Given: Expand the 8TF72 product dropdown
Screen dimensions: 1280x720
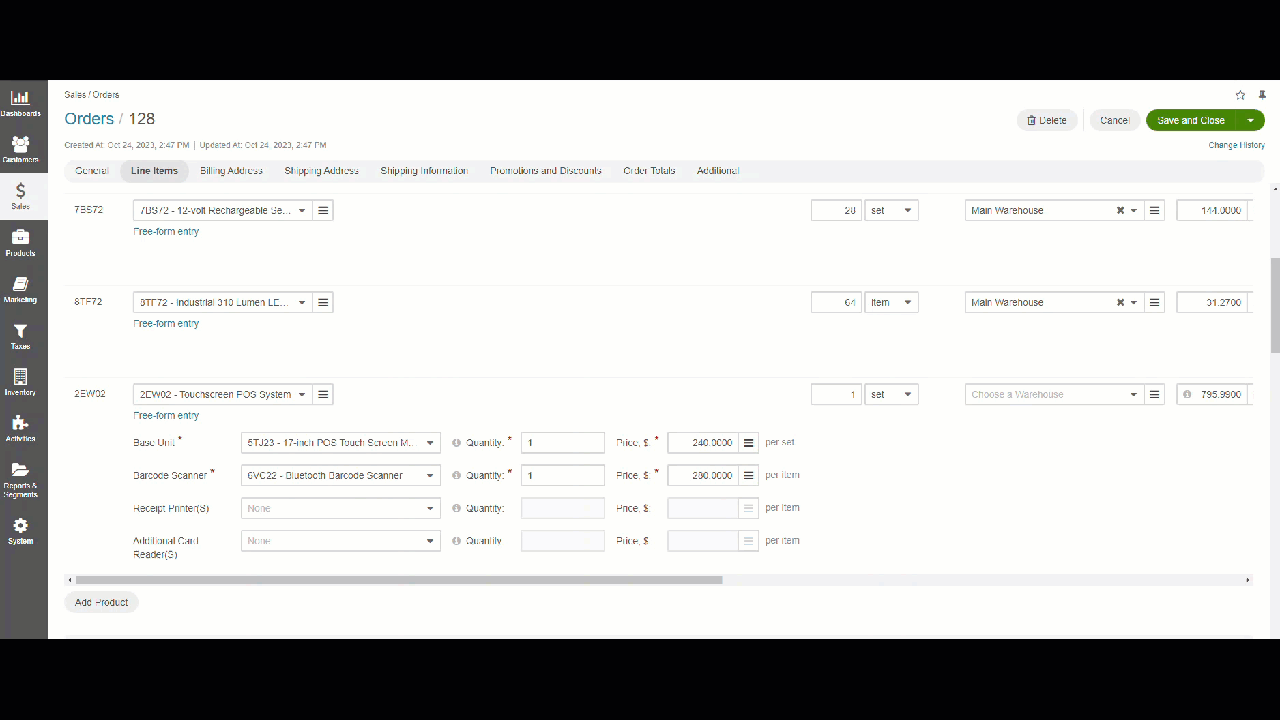Looking at the screenshot, I should (x=302, y=302).
